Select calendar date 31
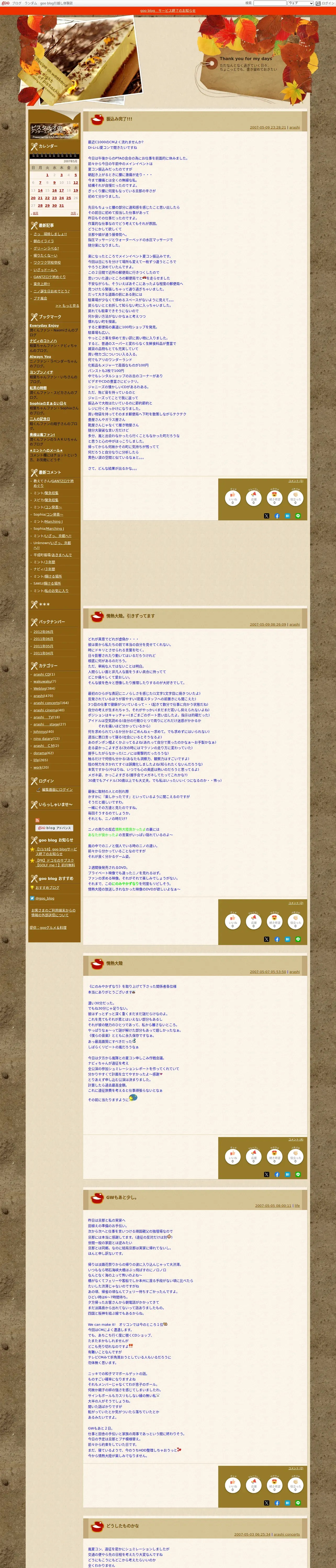 tap(61, 206)
